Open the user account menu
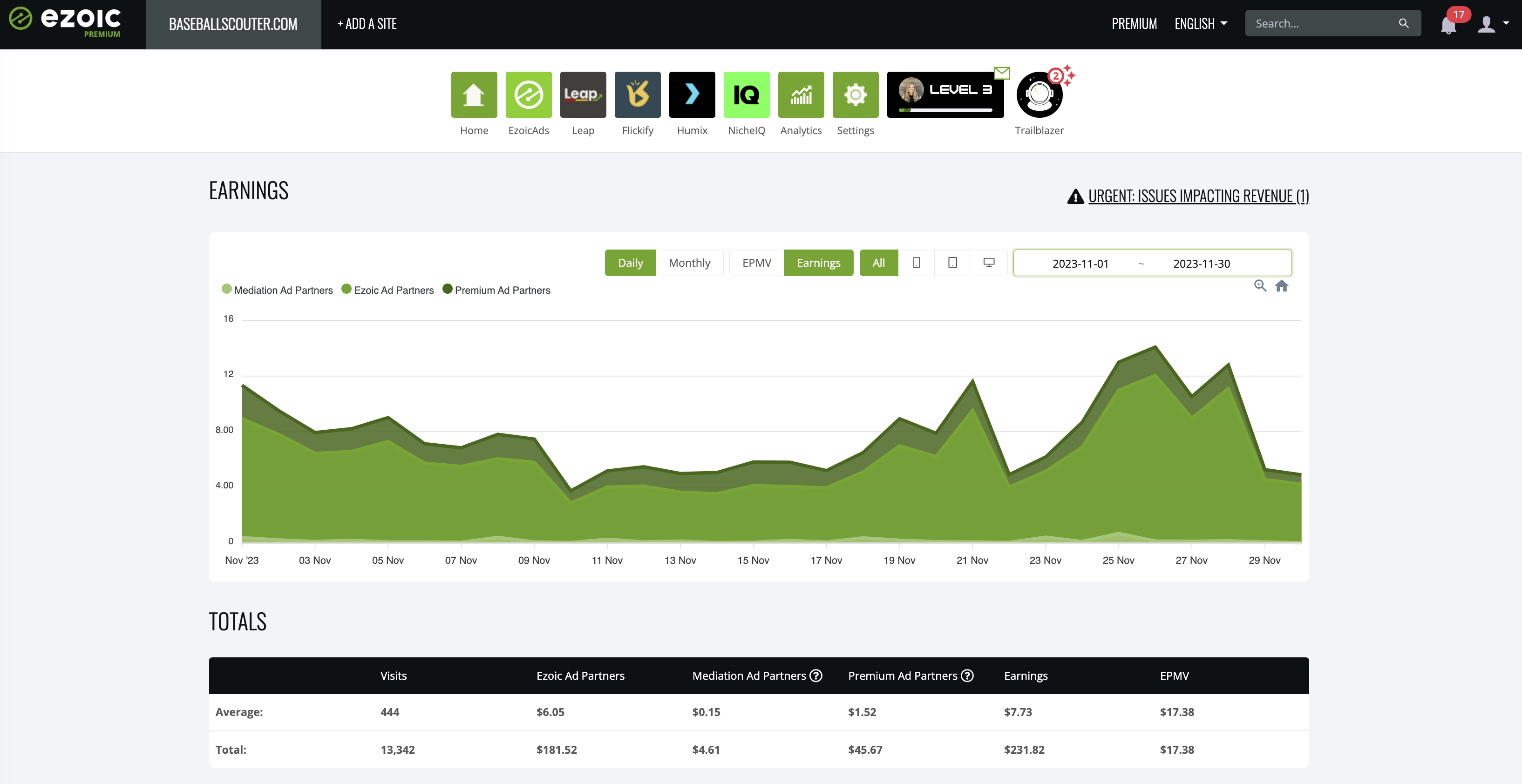 point(1493,24)
